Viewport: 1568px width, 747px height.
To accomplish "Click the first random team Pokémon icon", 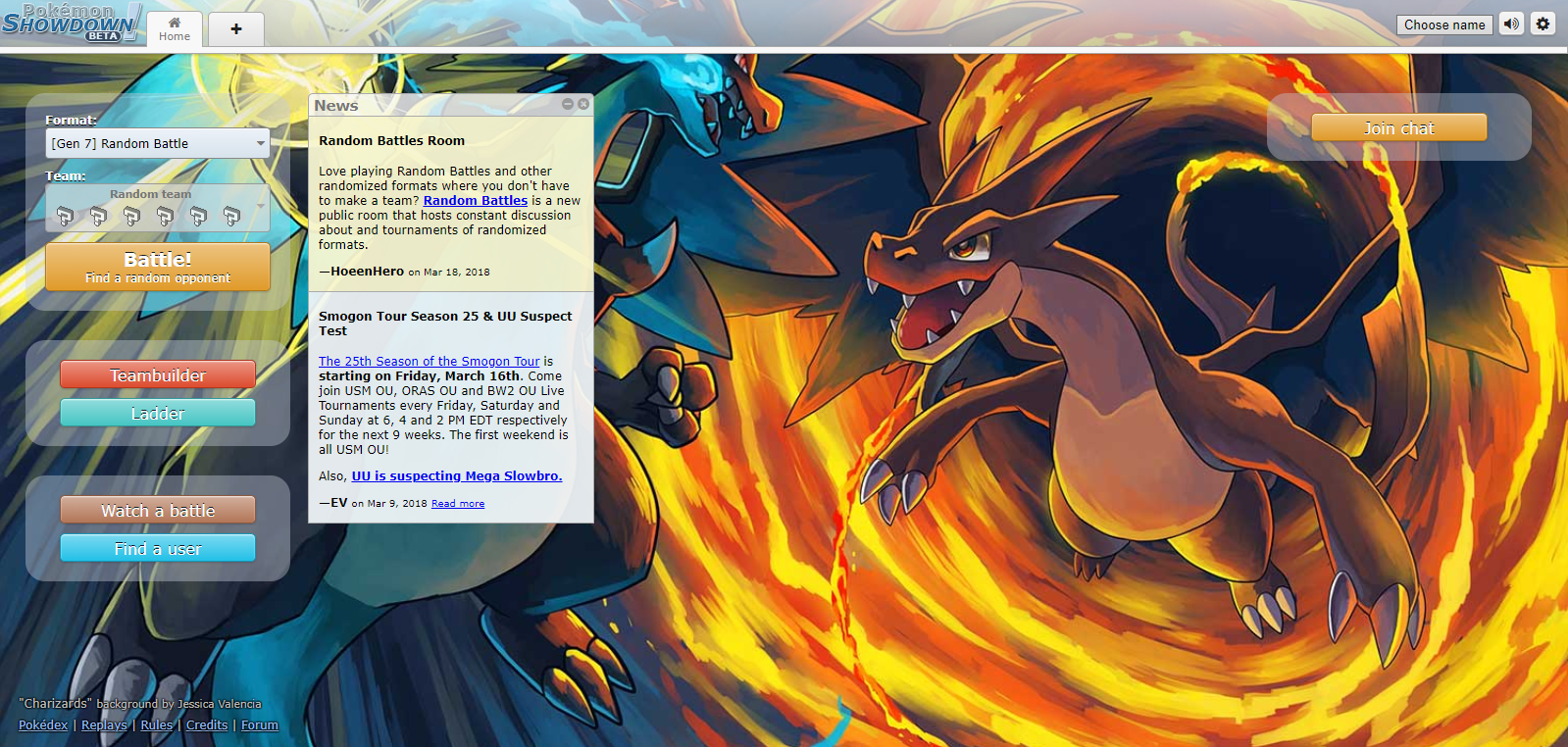I will point(65,216).
